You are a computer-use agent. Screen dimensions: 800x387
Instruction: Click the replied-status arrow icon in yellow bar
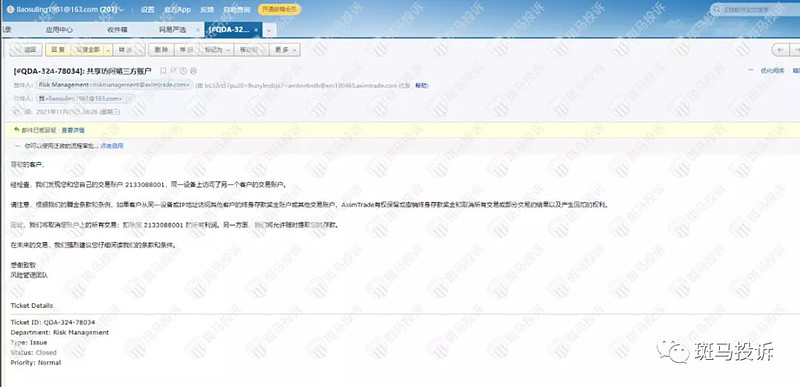click(16, 130)
